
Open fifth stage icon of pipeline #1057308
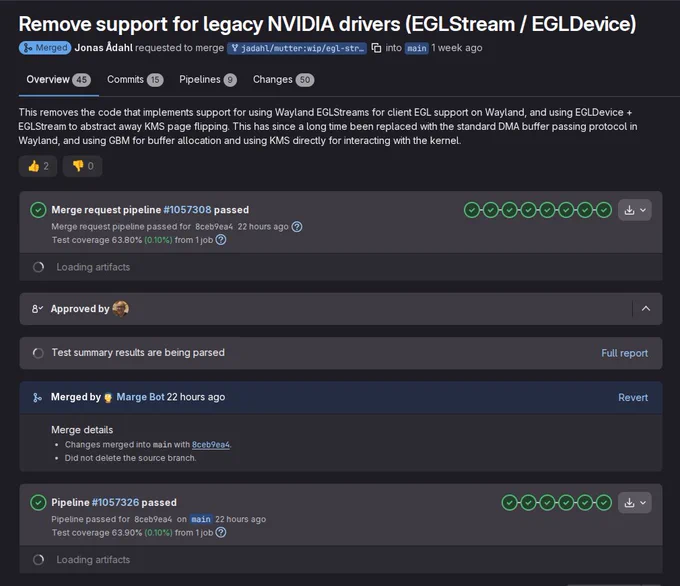click(x=547, y=210)
